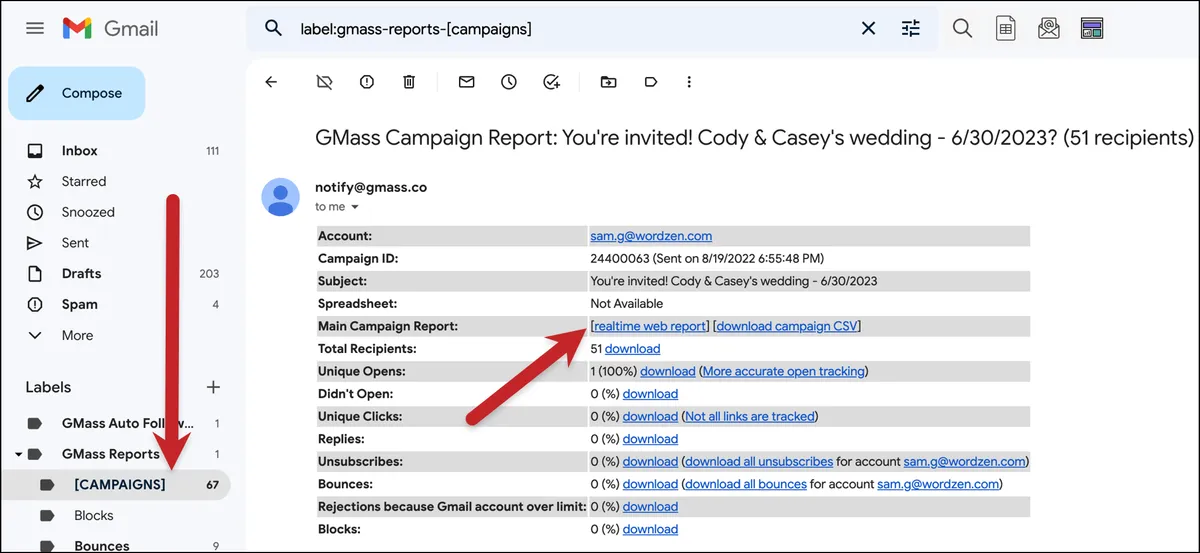This screenshot has height=553, width=1200.
Task: Mark as unread with envelope icon
Action: [x=466, y=82]
